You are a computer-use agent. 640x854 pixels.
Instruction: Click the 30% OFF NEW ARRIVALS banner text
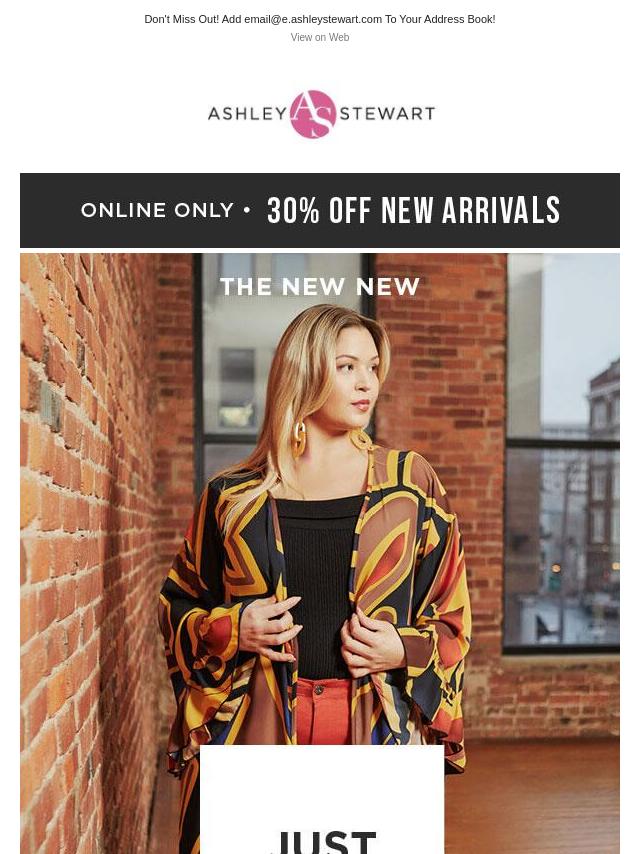coord(413,210)
